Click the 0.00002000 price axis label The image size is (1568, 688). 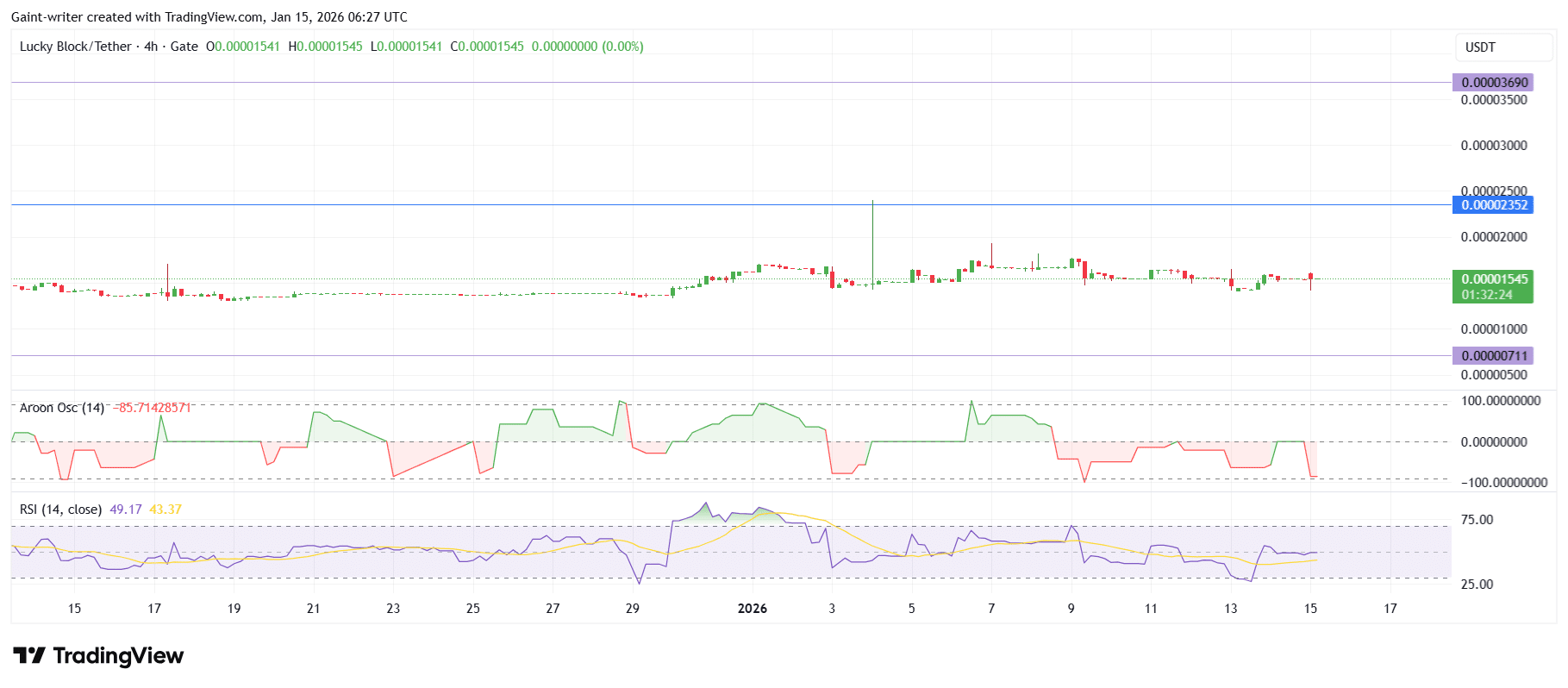click(1494, 237)
